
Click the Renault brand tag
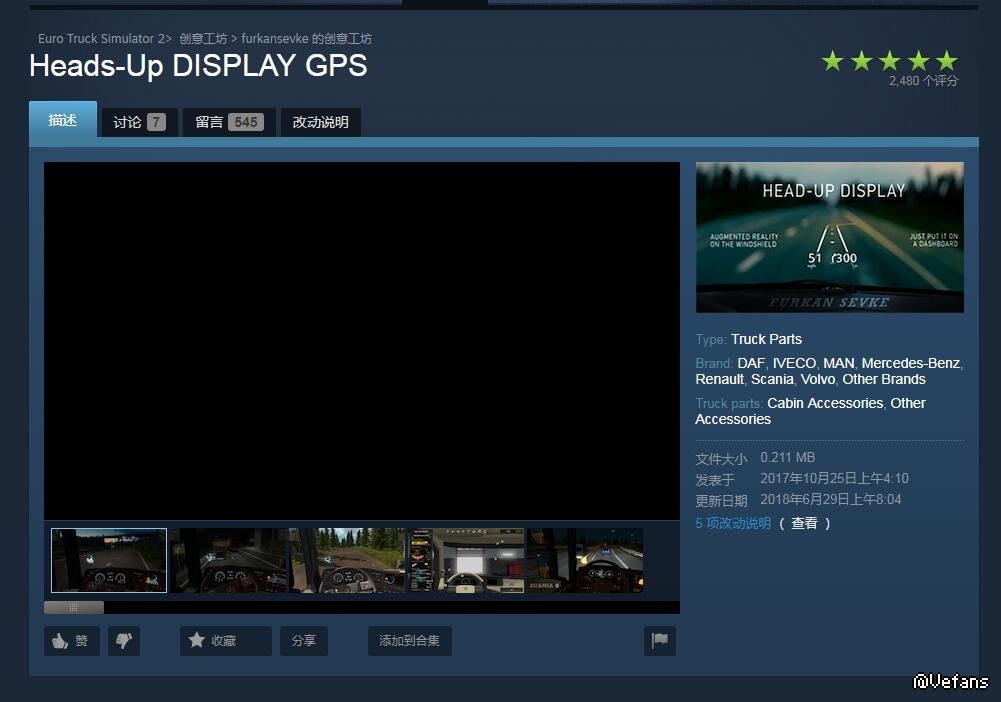pos(719,379)
